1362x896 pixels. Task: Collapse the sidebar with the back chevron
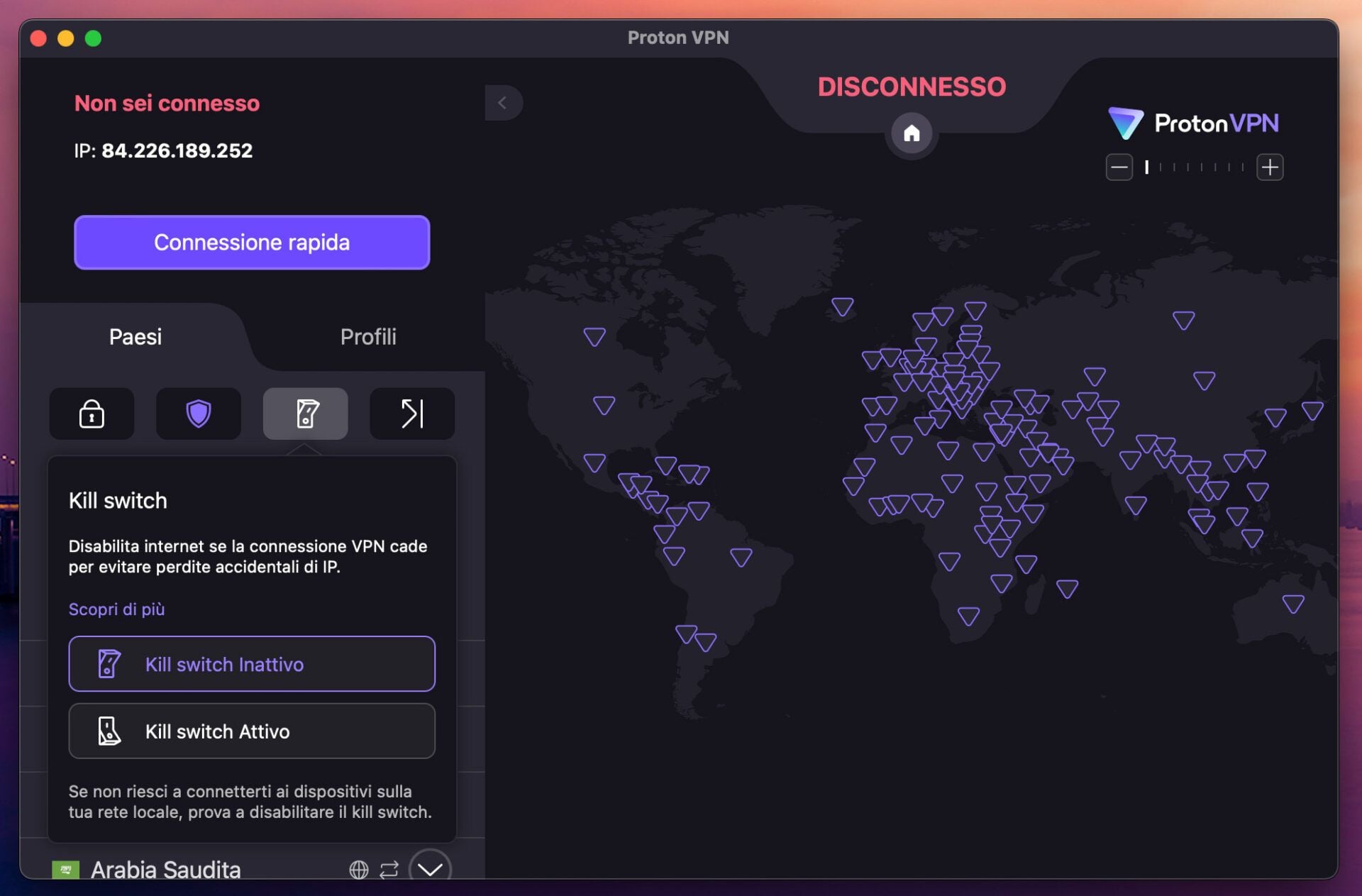pos(503,103)
